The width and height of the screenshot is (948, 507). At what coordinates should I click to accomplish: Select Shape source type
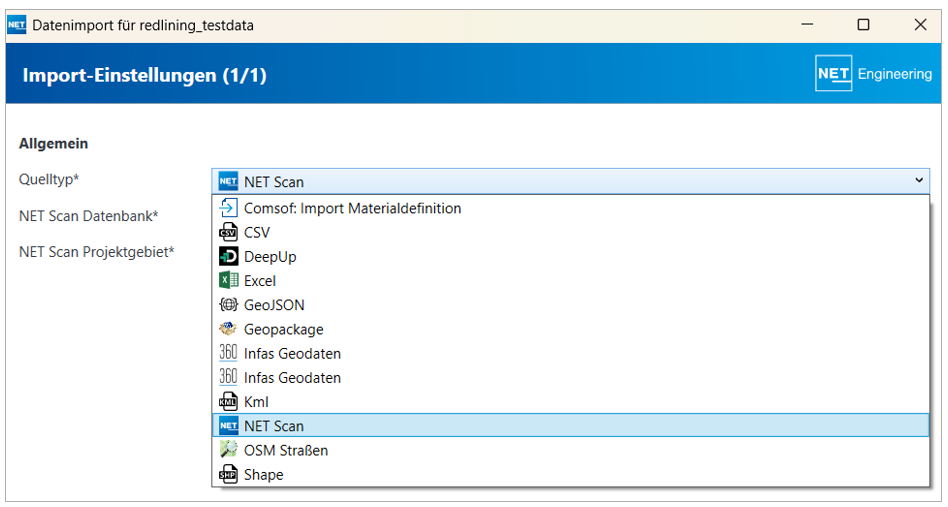click(570, 474)
